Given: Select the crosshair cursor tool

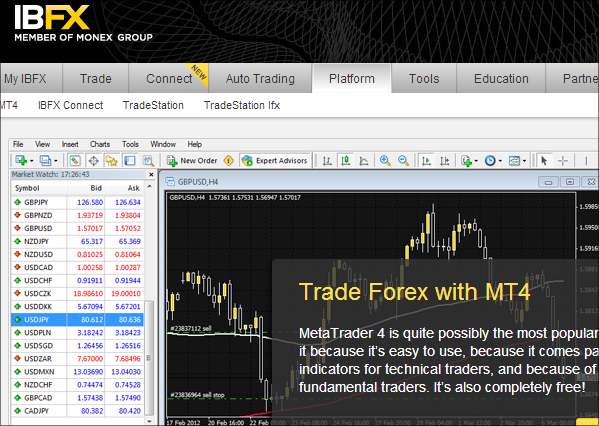Looking at the screenshot, I should pyautogui.click(x=563, y=161).
